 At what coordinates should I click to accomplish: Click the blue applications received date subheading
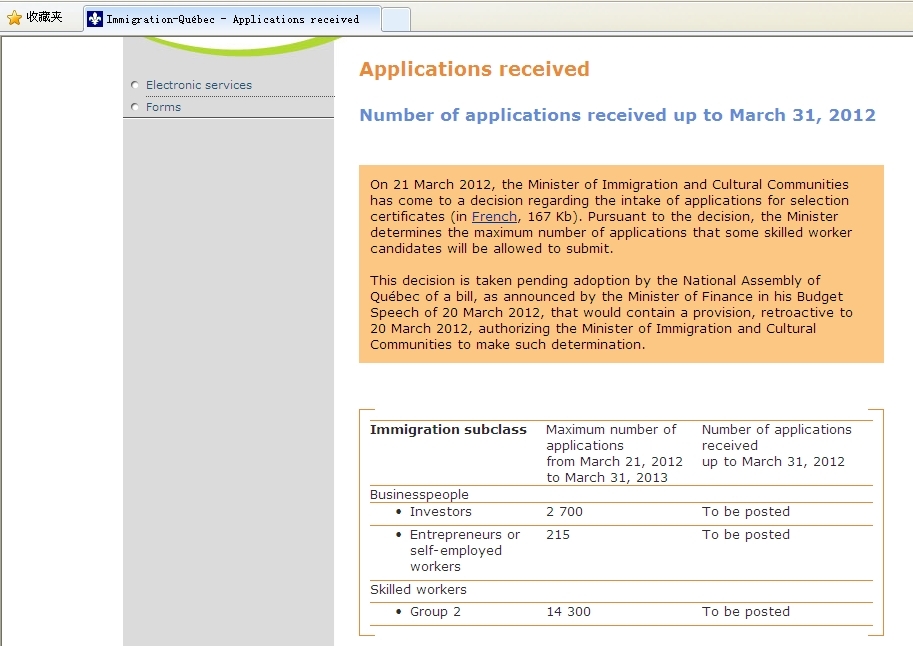[x=617, y=115]
